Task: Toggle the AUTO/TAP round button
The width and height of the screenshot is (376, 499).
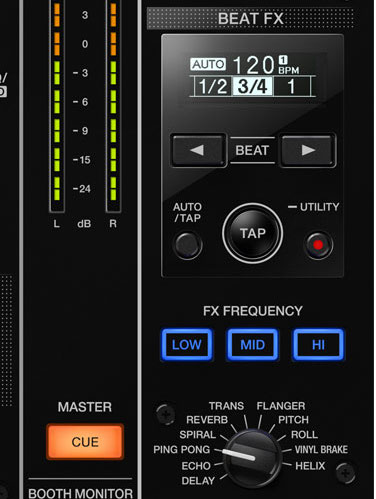Action: (x=188, y=245)
